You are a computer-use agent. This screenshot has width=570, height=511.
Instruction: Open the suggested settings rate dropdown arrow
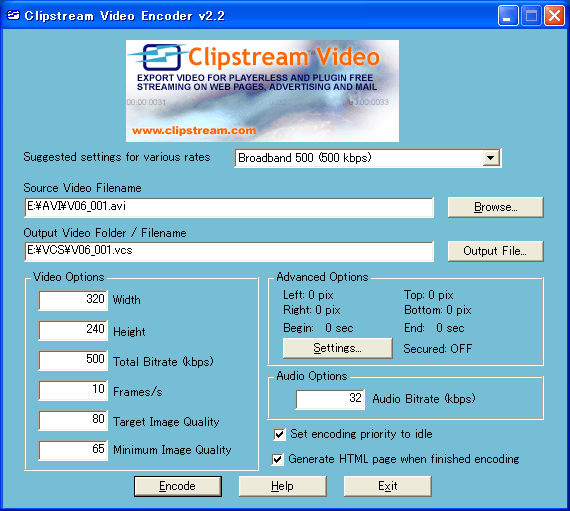[x=490, y=158]
